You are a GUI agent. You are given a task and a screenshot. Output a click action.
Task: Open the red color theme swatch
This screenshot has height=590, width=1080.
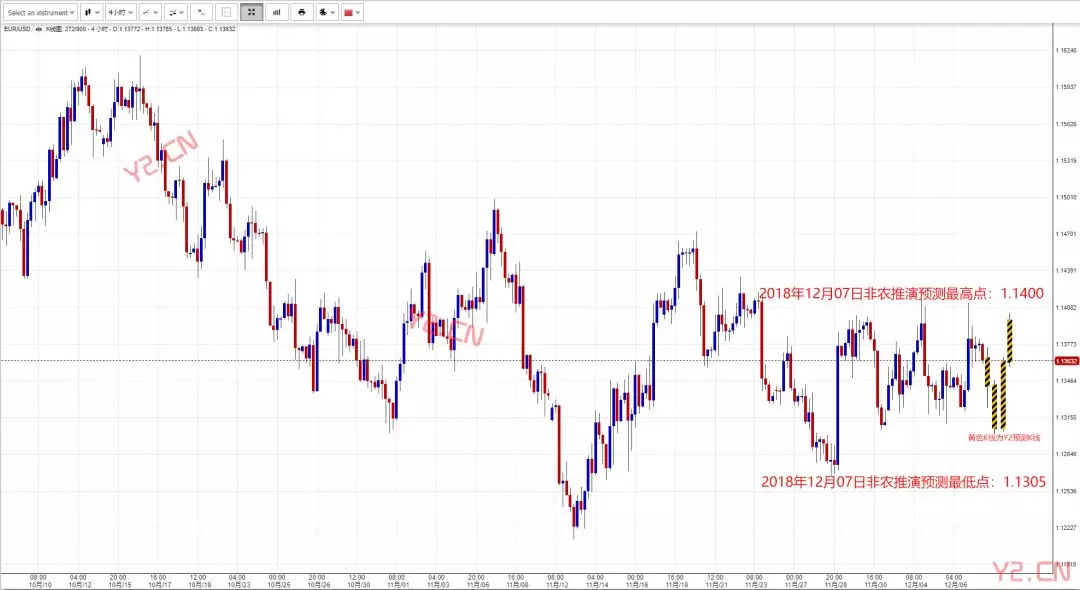coord(352,12)
